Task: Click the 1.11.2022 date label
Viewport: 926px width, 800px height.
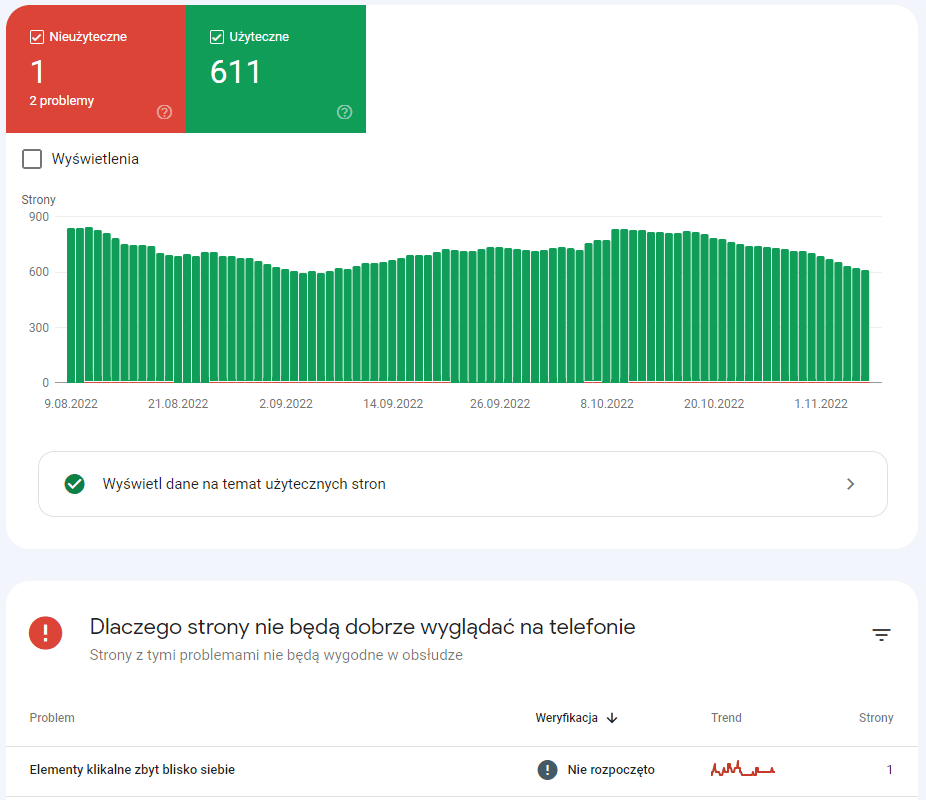Action: [x=821, y=404]
